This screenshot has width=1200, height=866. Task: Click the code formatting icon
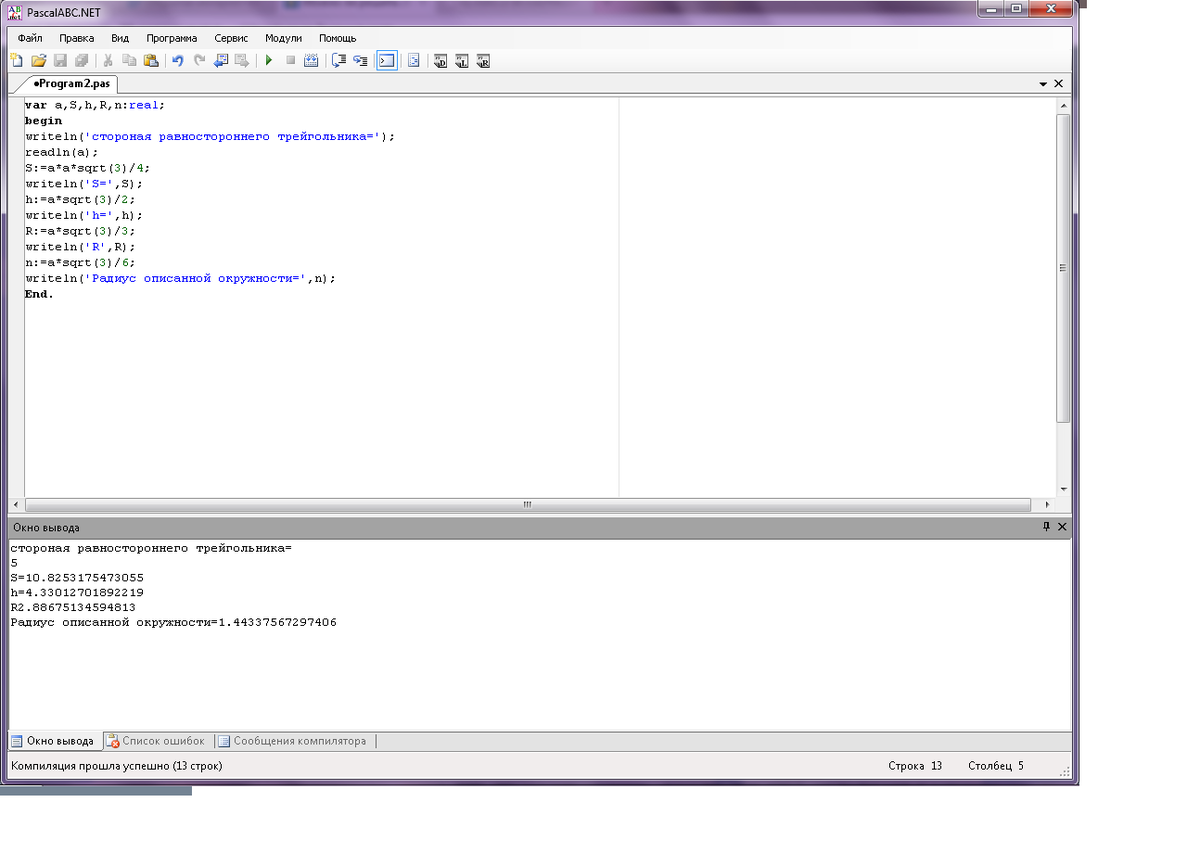pos(414,61)
